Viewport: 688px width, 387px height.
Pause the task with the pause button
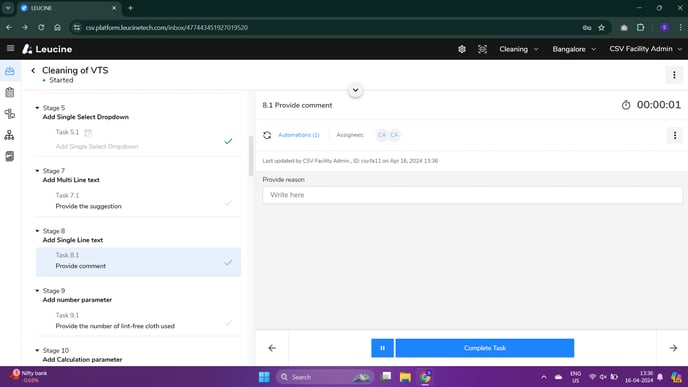(382, 348)
